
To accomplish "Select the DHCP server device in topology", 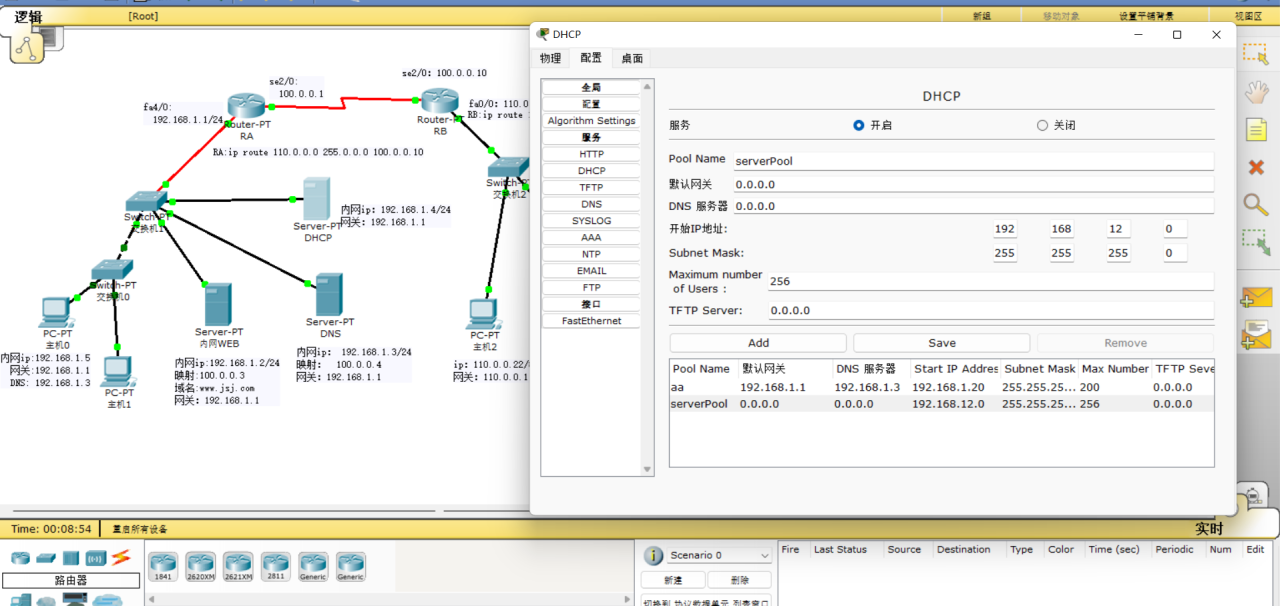I will tap(317, 199).
